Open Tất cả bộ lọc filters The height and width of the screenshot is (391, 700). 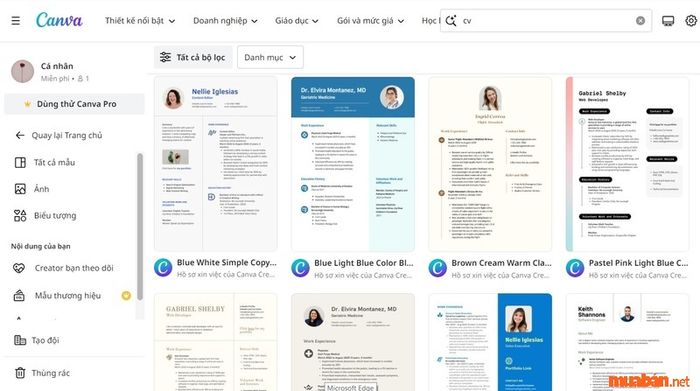(193, 57)
